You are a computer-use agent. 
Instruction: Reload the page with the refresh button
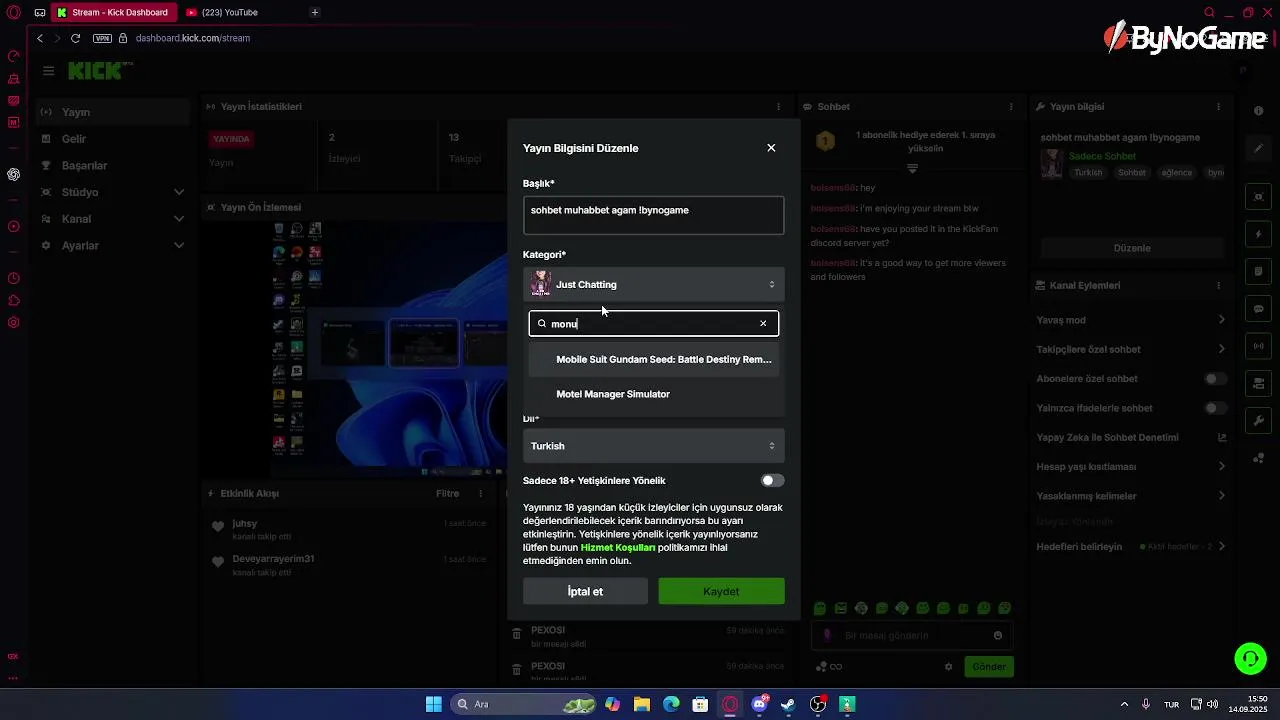point(75,38)
